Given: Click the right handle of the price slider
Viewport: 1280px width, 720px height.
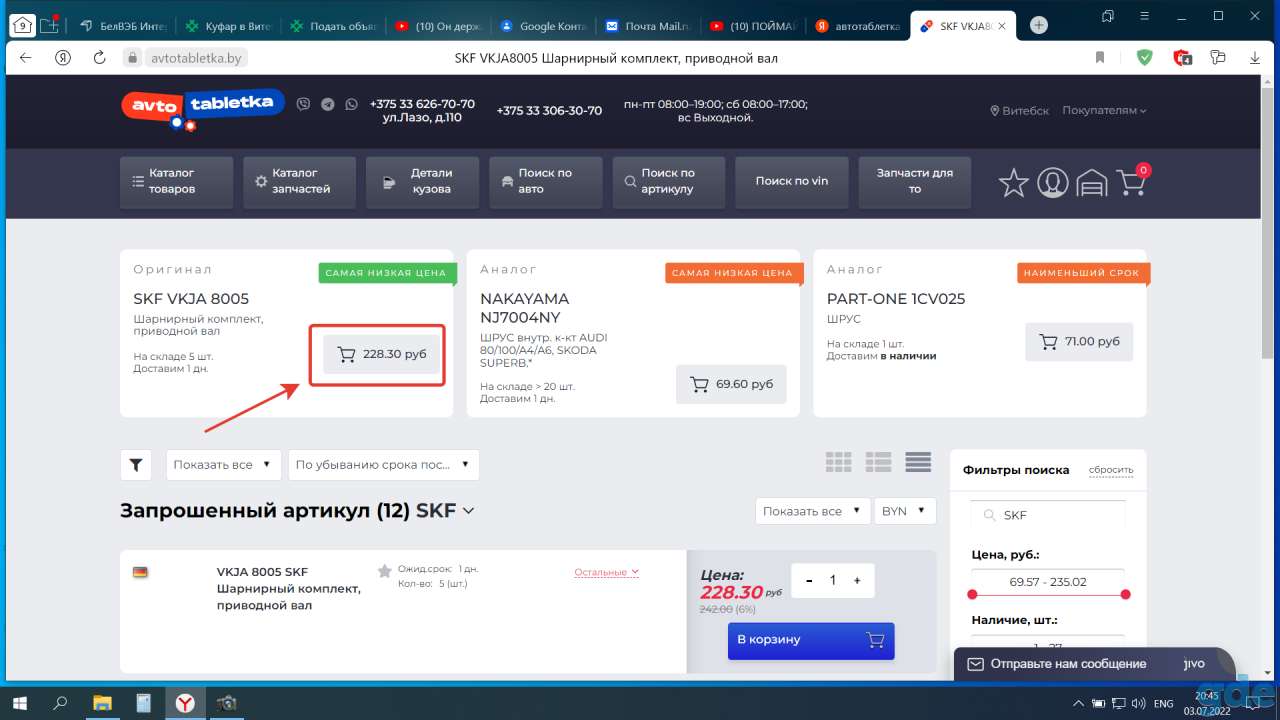Looking at the screenshot, I should pyautogui.click(x=1125, y=595).
